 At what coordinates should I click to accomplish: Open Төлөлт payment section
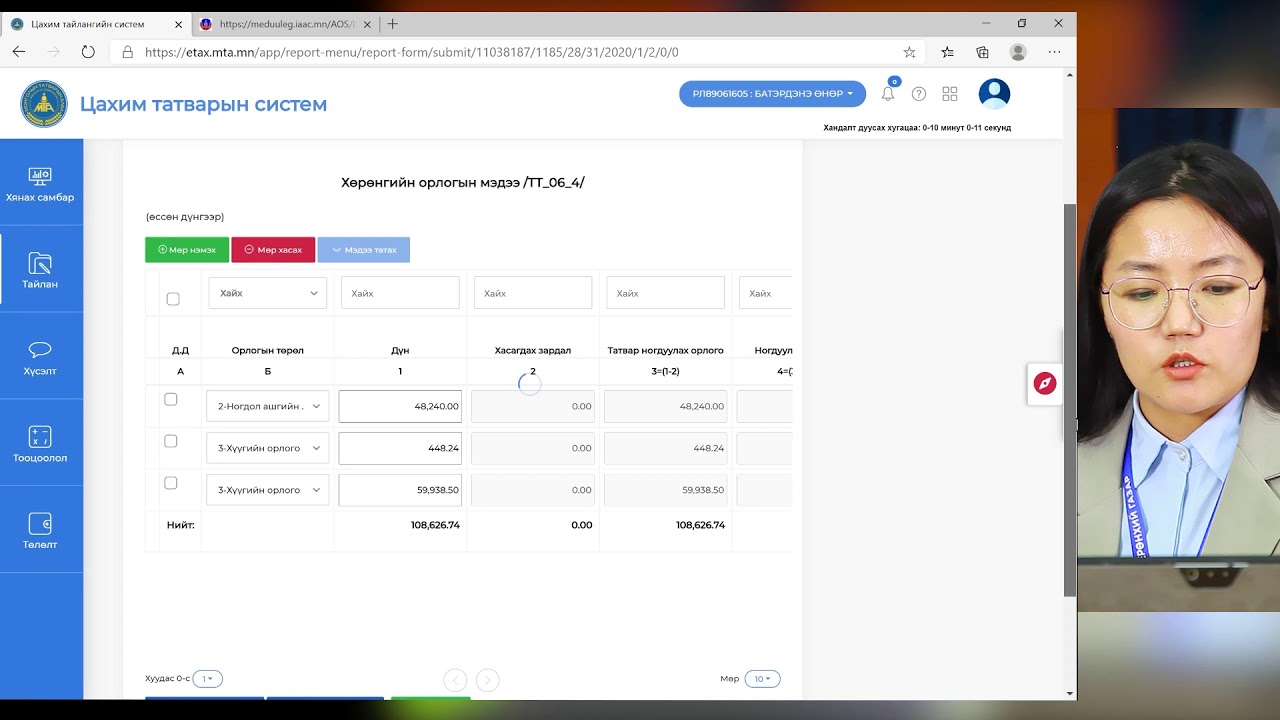click(x=40, y=531)
